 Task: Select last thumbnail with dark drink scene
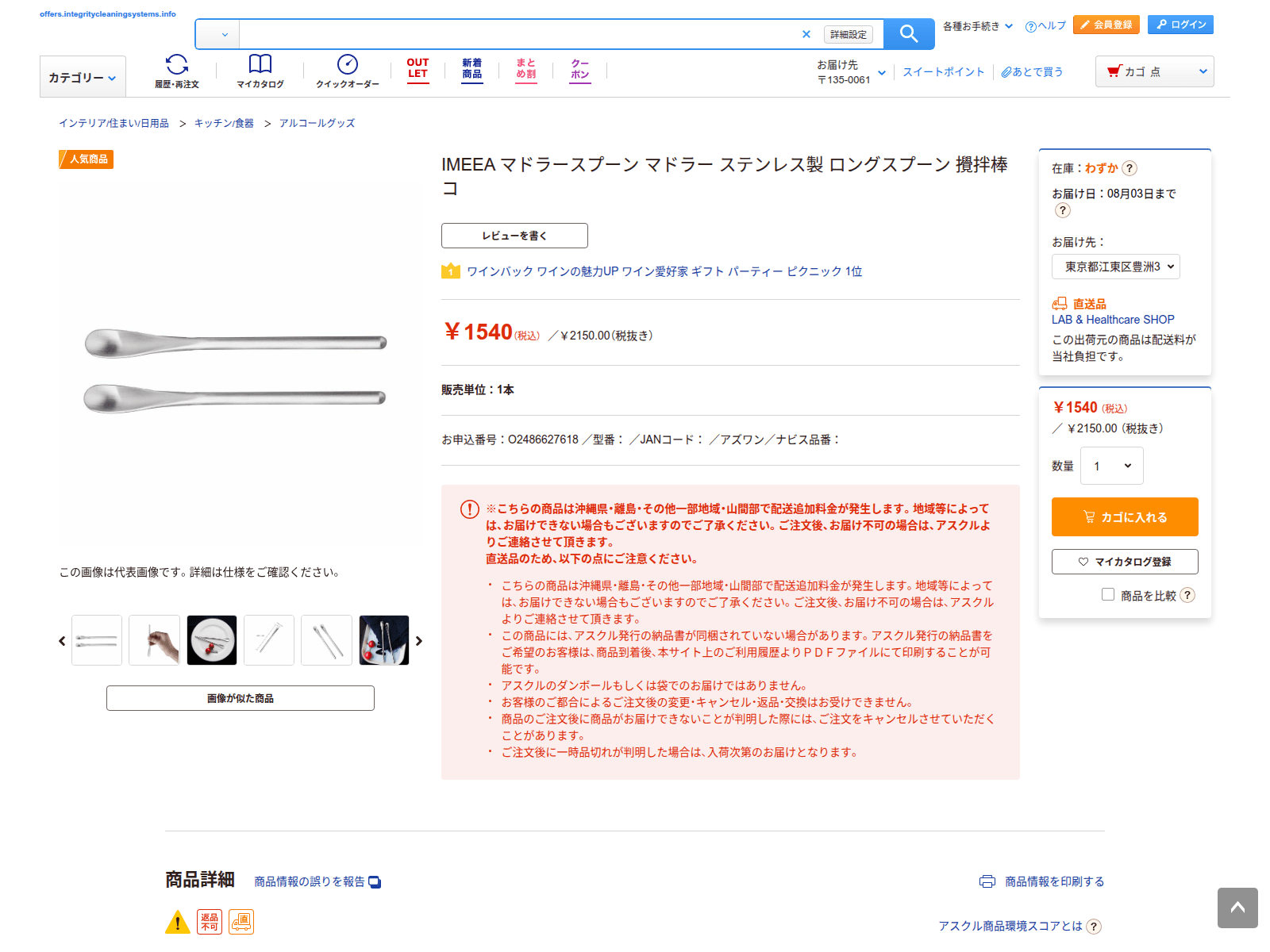click(x=384, y=640)
